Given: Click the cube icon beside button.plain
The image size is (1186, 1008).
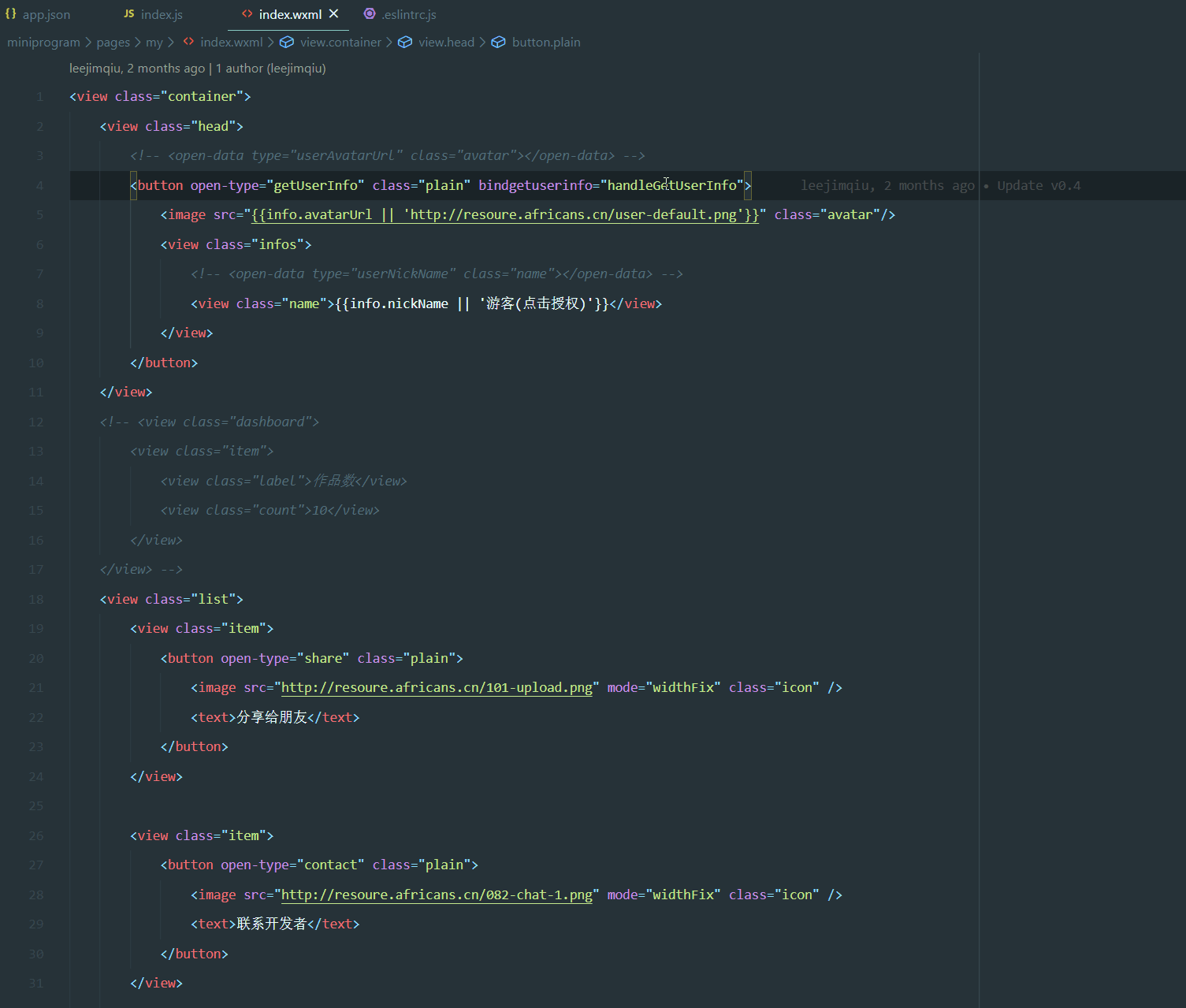Looking at the screenshot, I should pyautogui.click(x=499, y=42).
